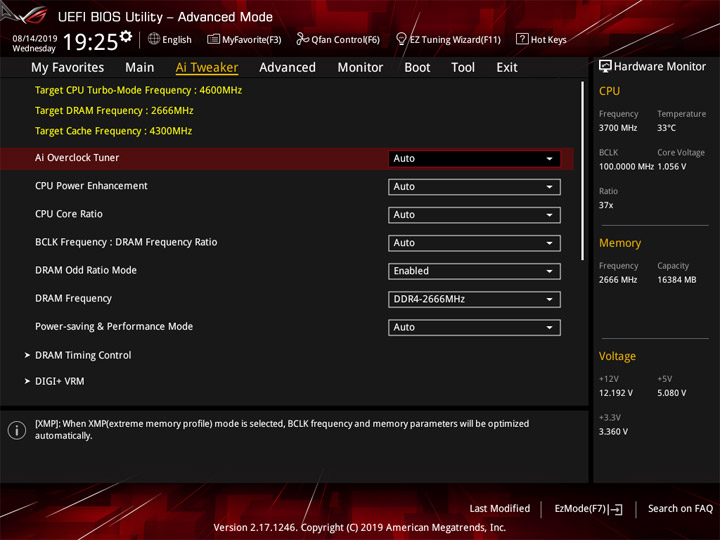This screenshot has width=720, height=540.
Task: Select the DRAM Frequency label
Action: click(x=73, y=298)
